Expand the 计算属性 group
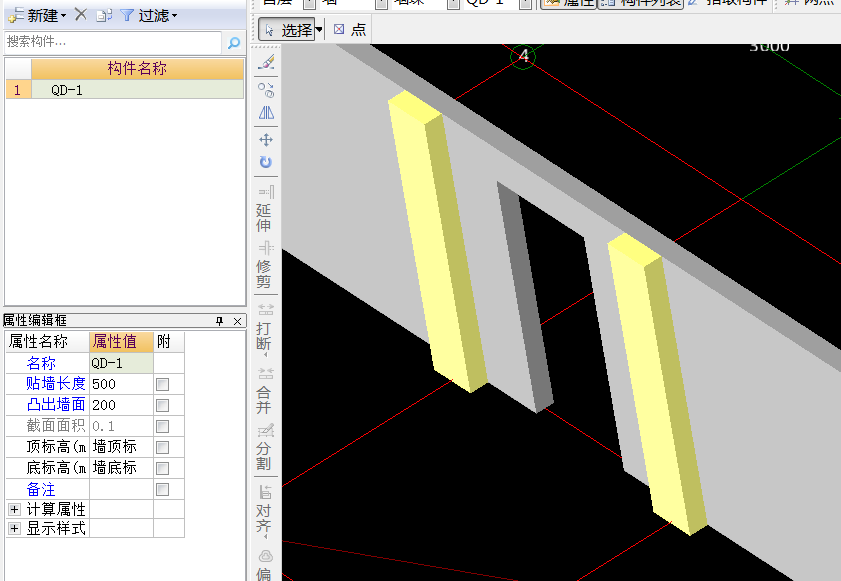841x581 pixels. (x=14, y=509)
